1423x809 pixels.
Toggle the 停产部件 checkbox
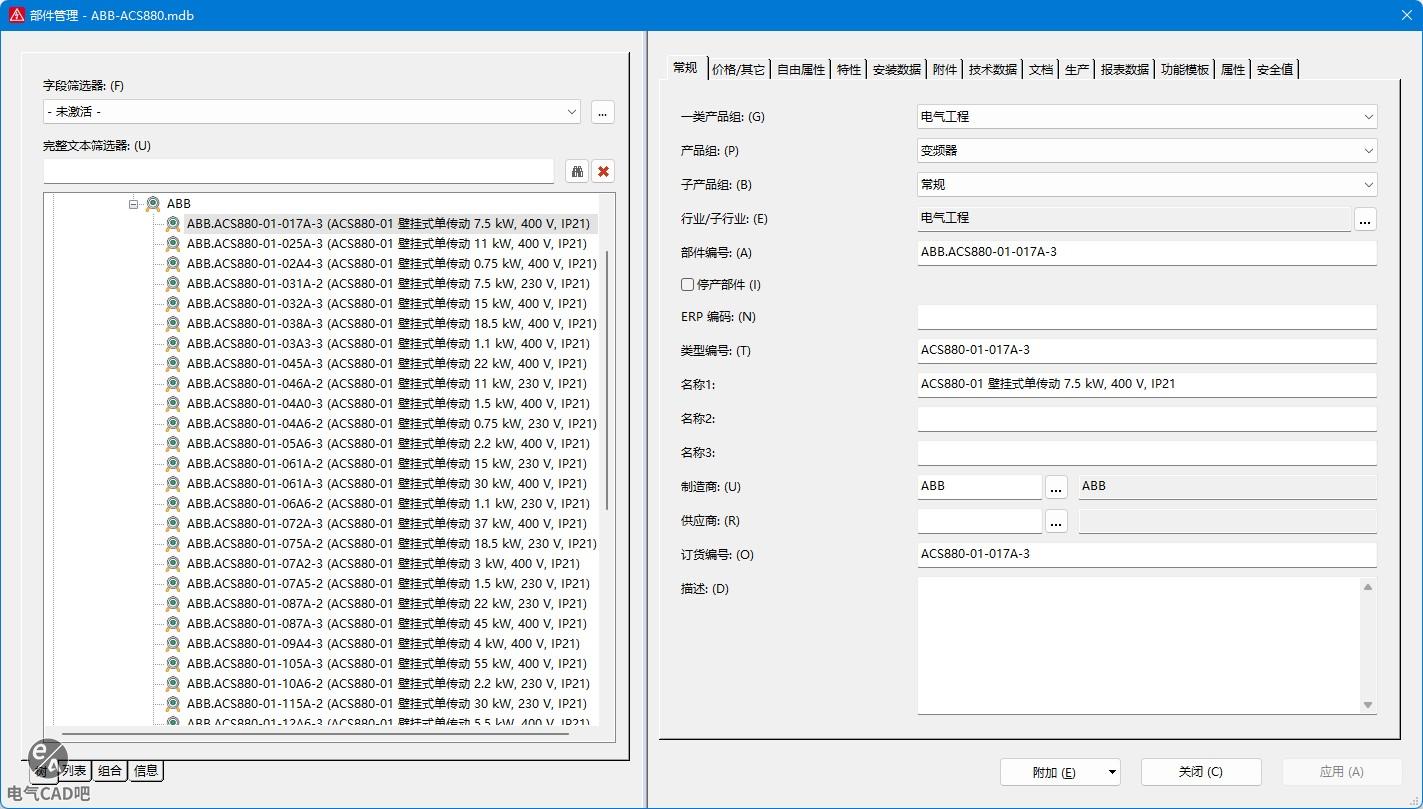click(687, 285)
